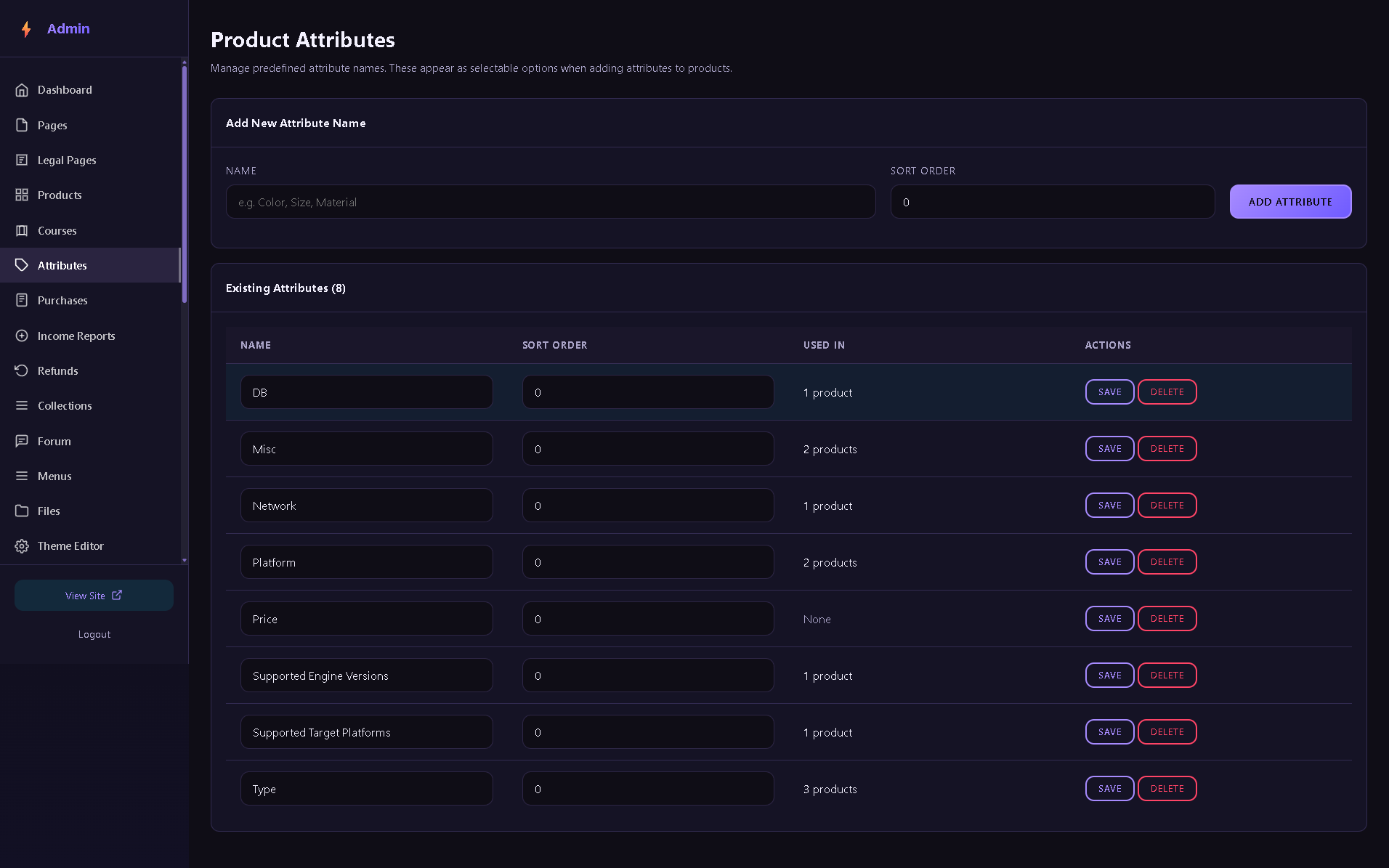This screenshot has width=1389, height=868.
Task: Click the Refunds circular arrow icon
Action: (22, 370)
